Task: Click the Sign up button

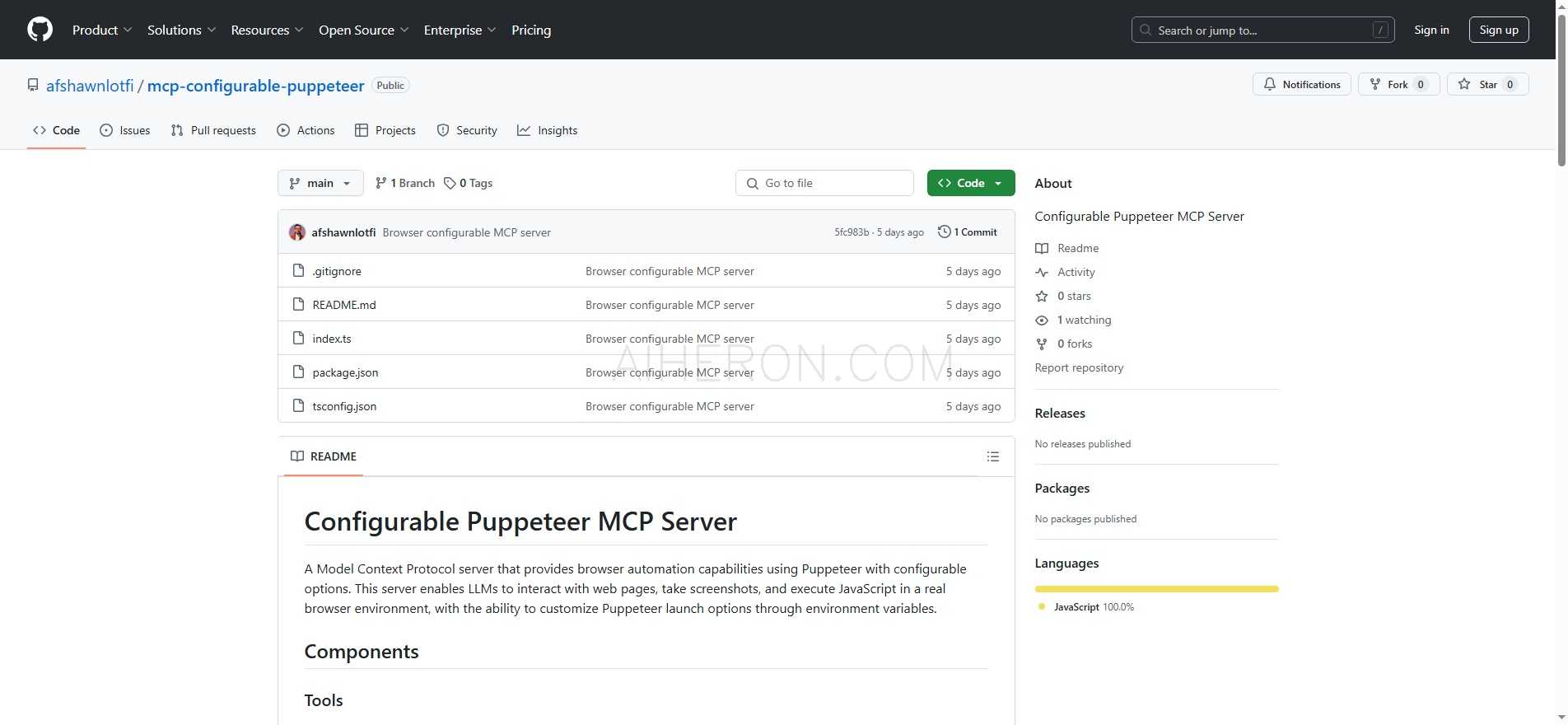Action: click(1499, 30)
